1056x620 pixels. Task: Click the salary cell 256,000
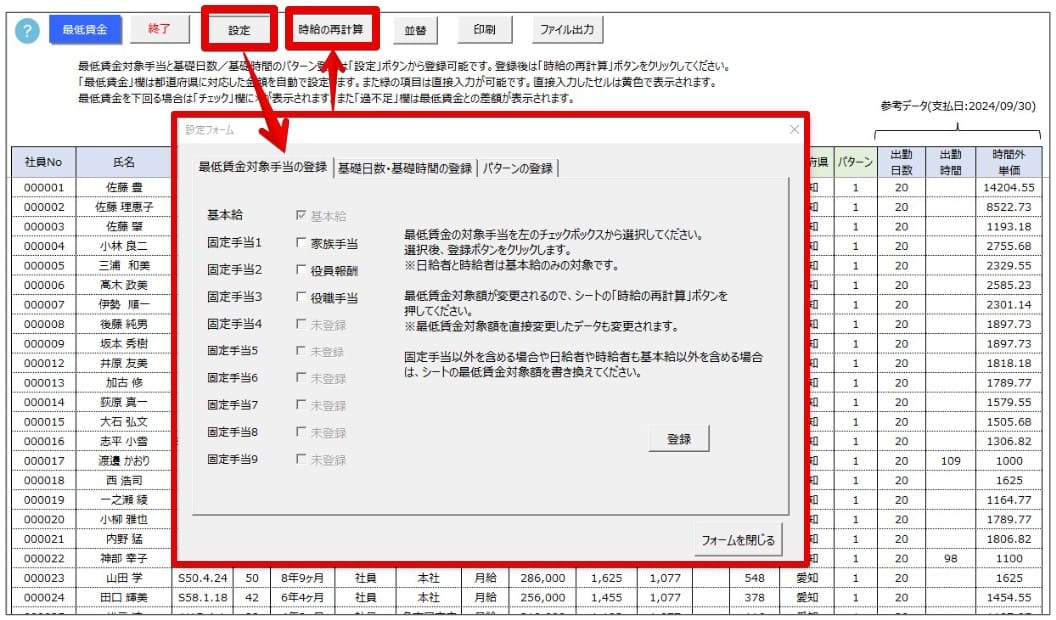click(543, 597)
